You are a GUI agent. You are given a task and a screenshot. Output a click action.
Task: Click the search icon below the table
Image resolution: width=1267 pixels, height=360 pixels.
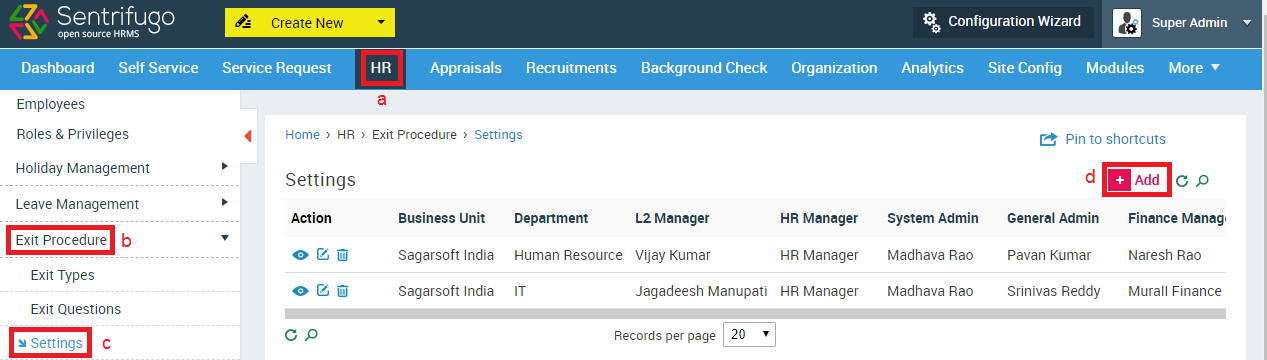coord(312,334)
